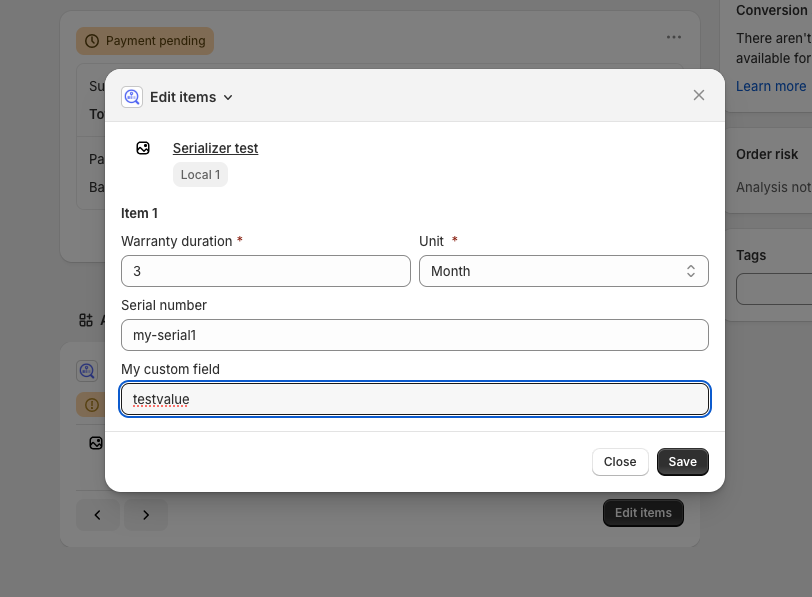
Task: Open the three-dot menu on payment card
Action: (x=674, y=37)
